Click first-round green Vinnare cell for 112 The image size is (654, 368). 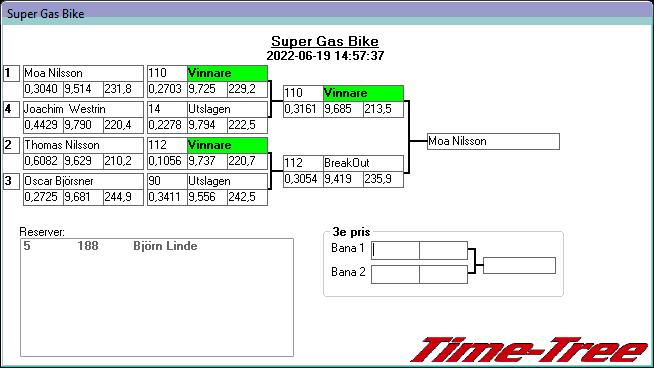click(227, 145)
